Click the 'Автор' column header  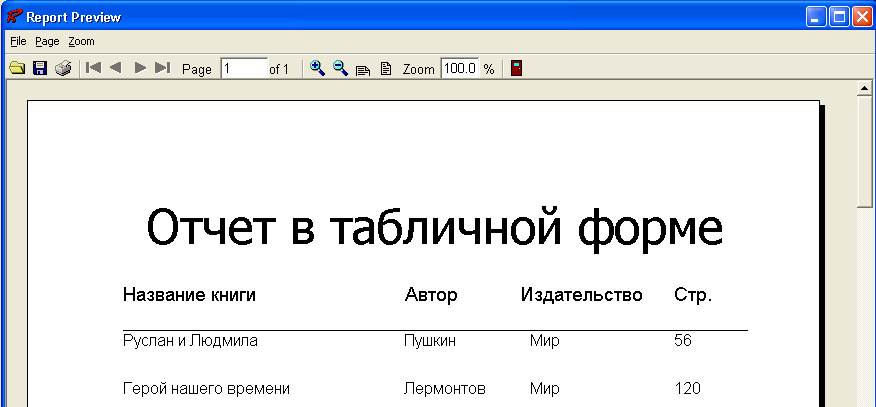click(431, 295)
